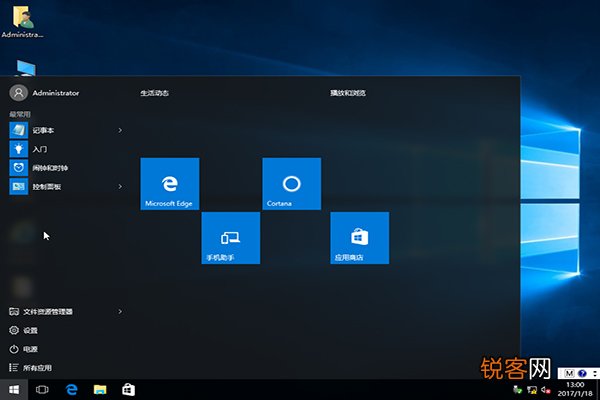This screenshot has height=400, width=600.
Task: Open the Store icon on the taskbar
Action: click(x=128, y=388)
